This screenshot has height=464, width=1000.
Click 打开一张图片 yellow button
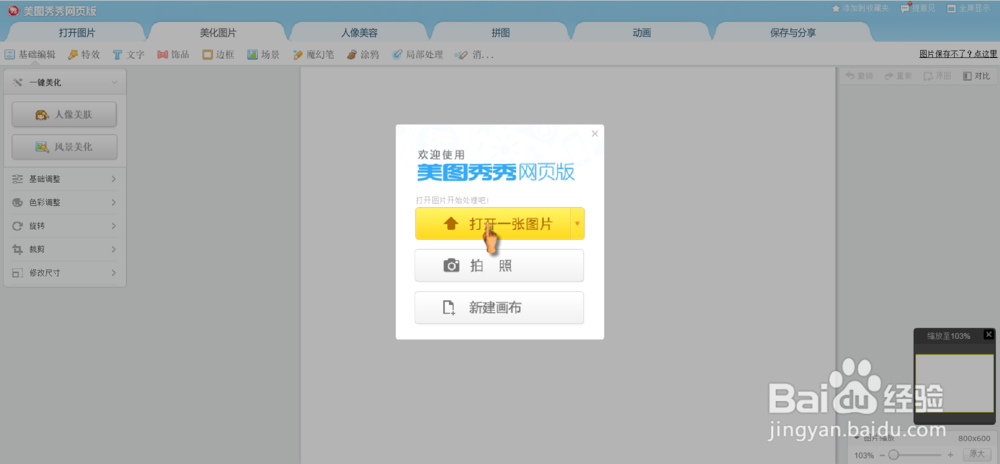point(493,224)
